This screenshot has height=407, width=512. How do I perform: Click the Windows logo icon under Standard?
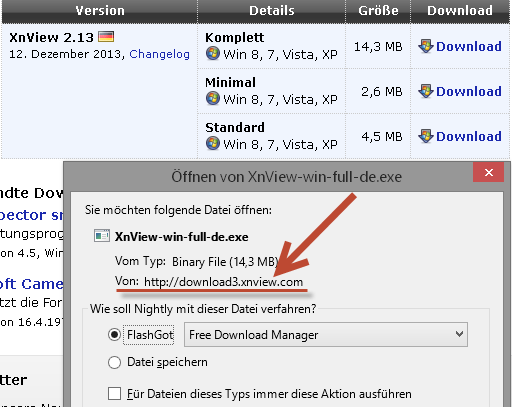pyautogui.click(x=213, y=143)
